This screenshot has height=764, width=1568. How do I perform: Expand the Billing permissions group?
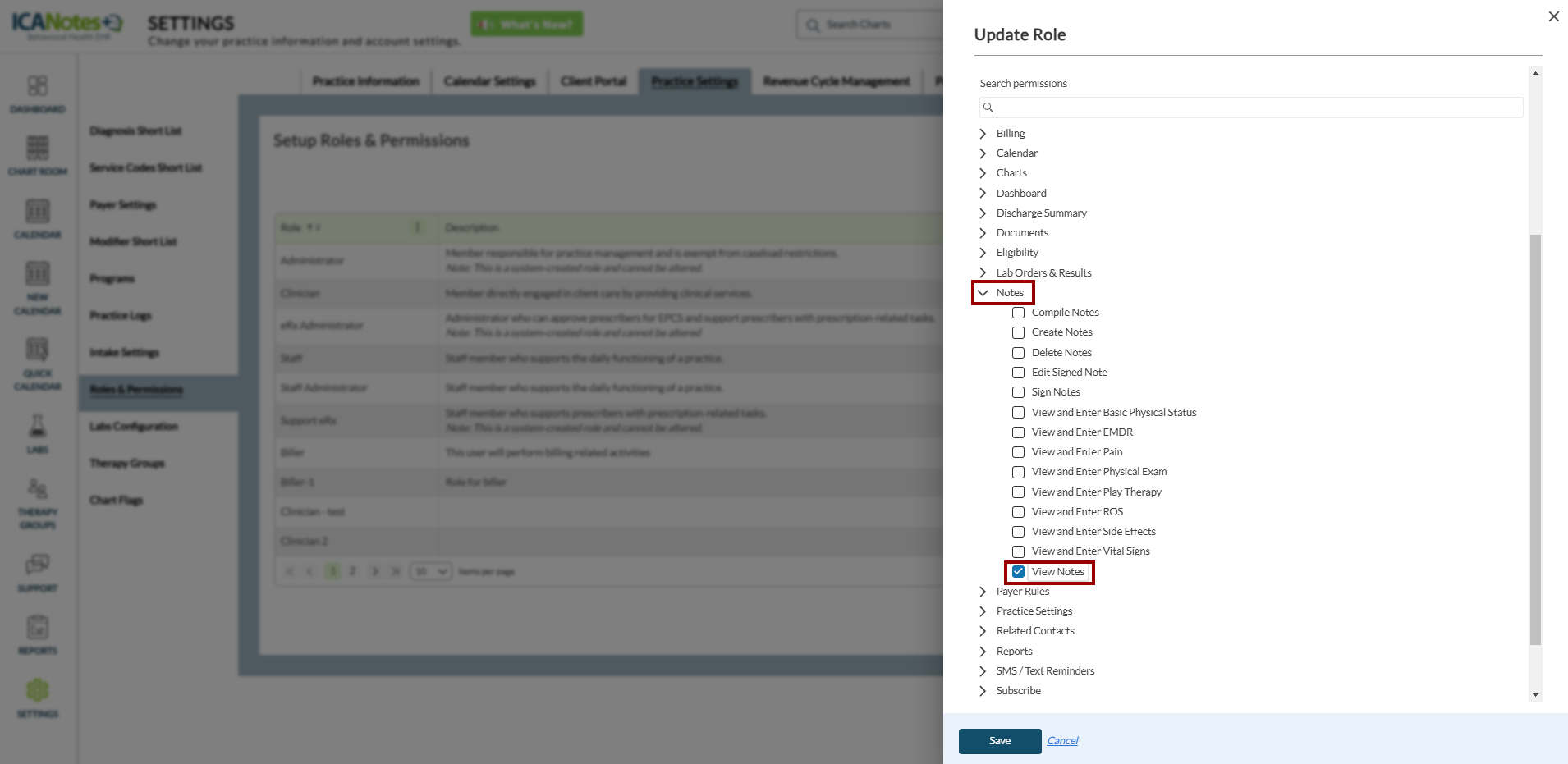pos(983,134)
